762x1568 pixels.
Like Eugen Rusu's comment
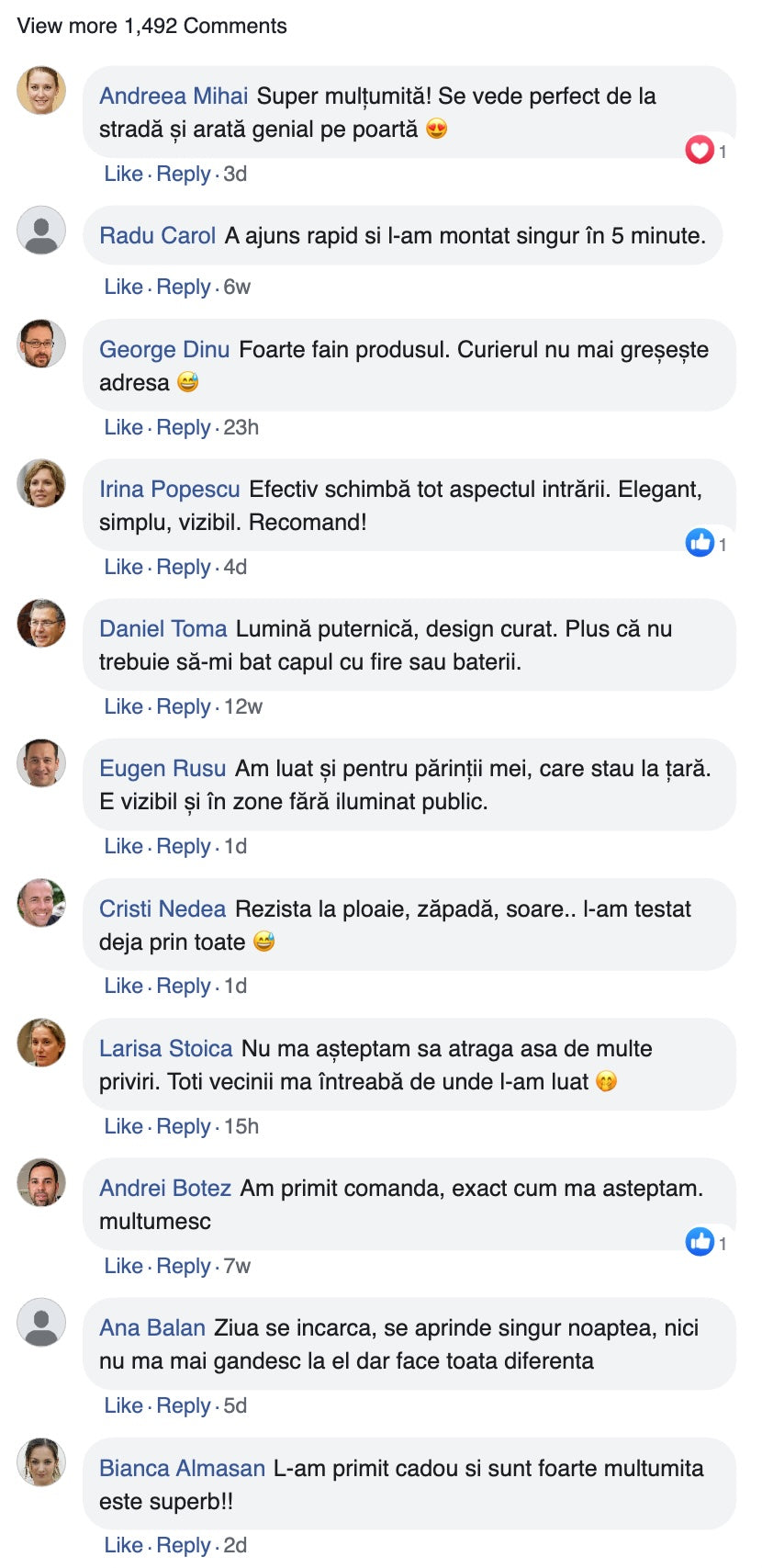coord(123,846)
